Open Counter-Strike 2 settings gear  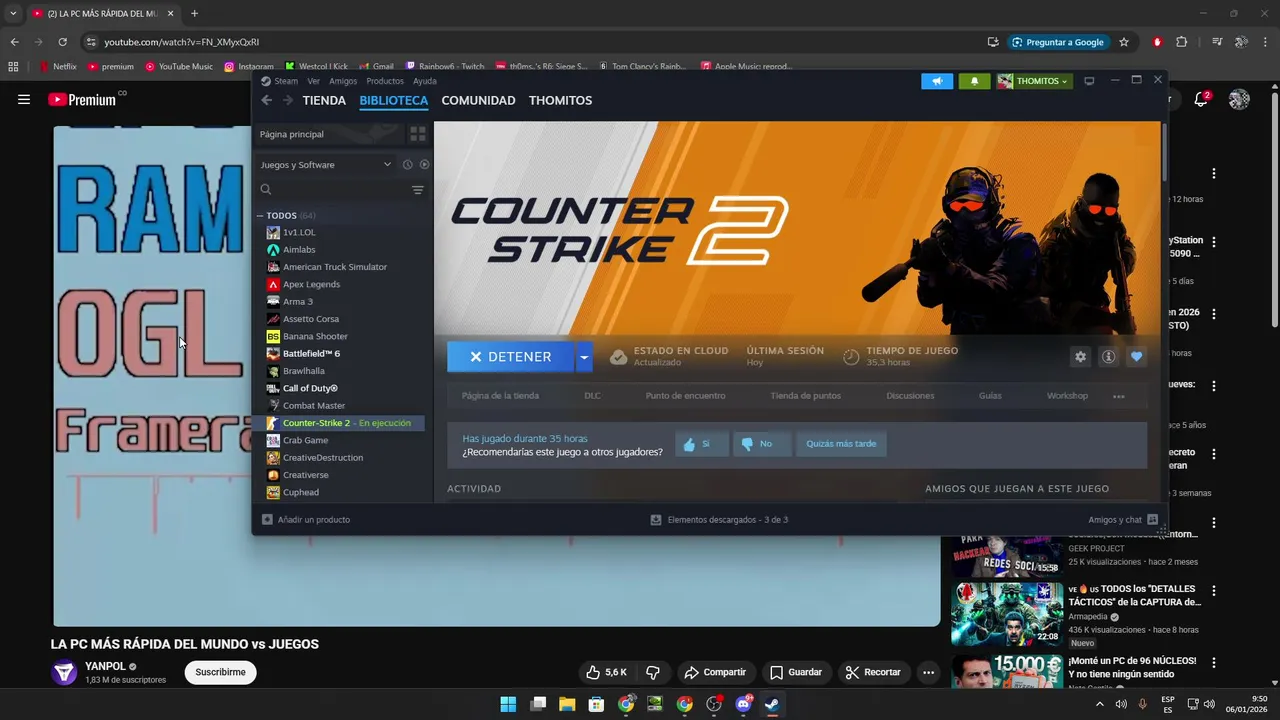(1080, 356)
